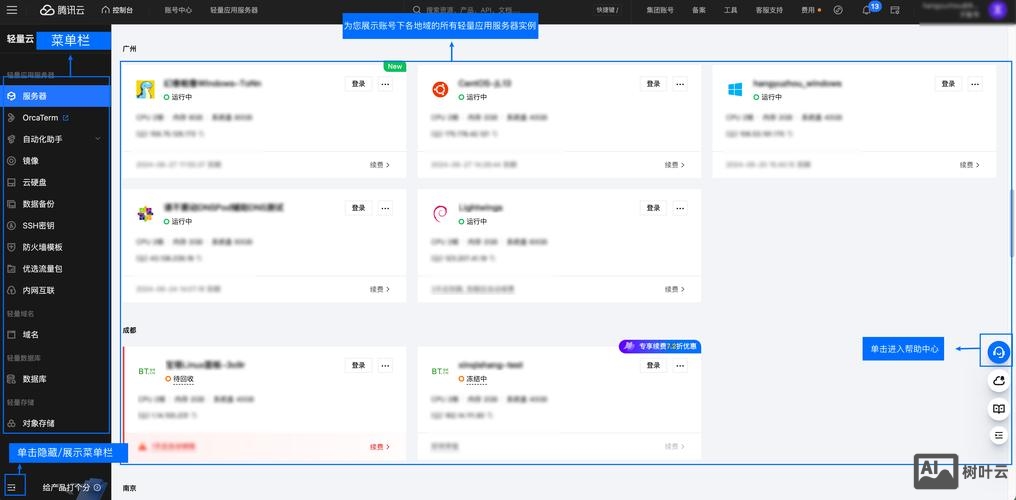Click the CentOS server's more options (…) button
Image resolution: width=1016 pixels, height=500 pixels.
tap(680, 84)
